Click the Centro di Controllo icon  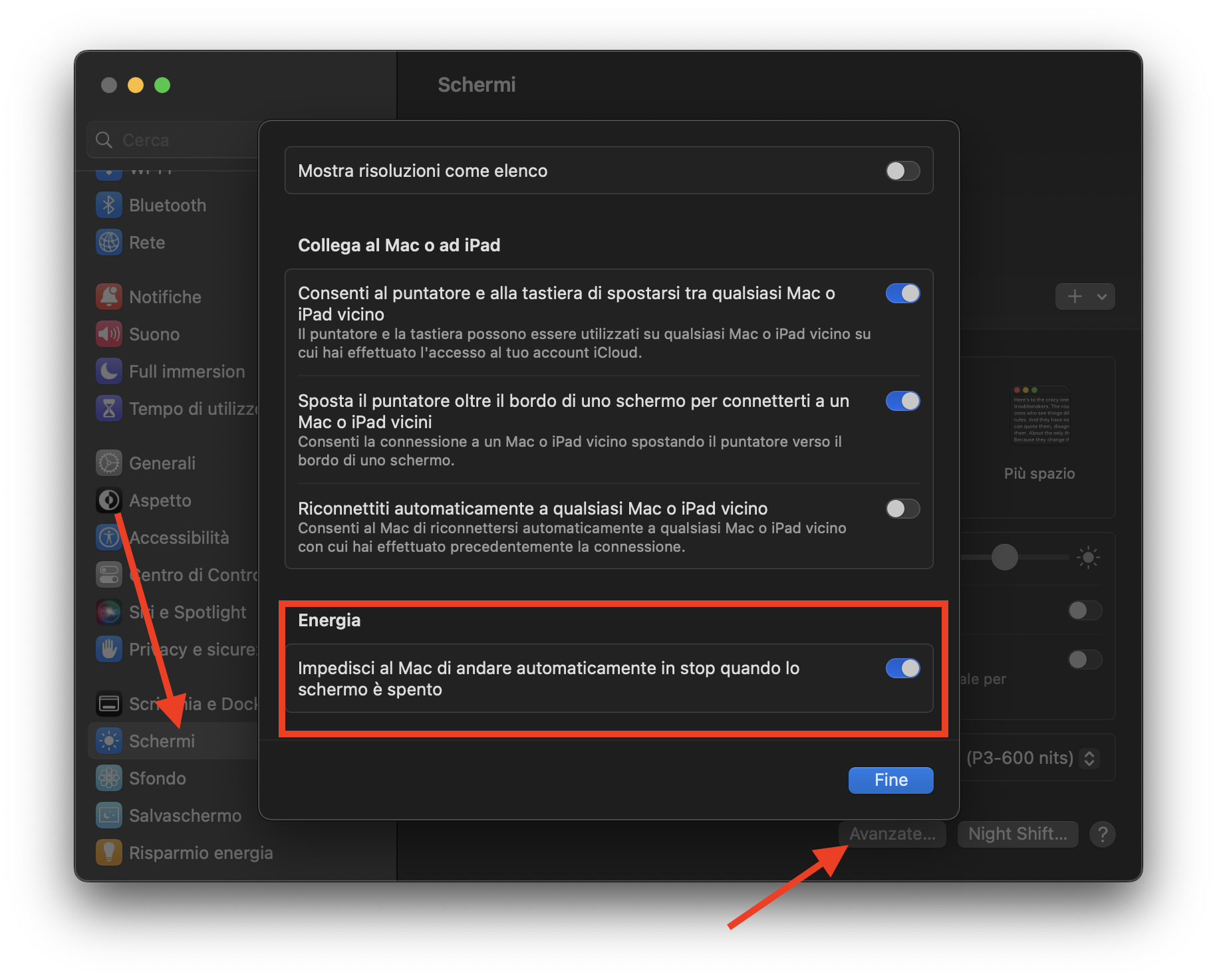109,574
